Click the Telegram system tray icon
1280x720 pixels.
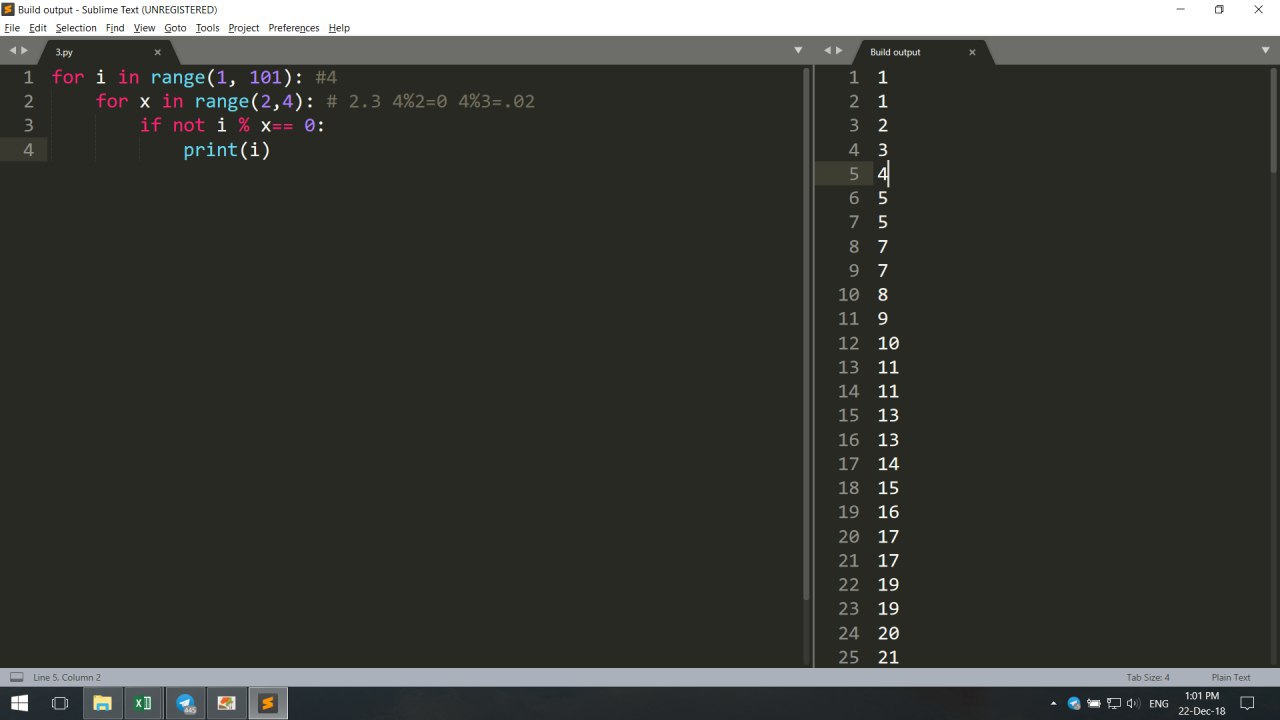click(x=1074, y=704)
